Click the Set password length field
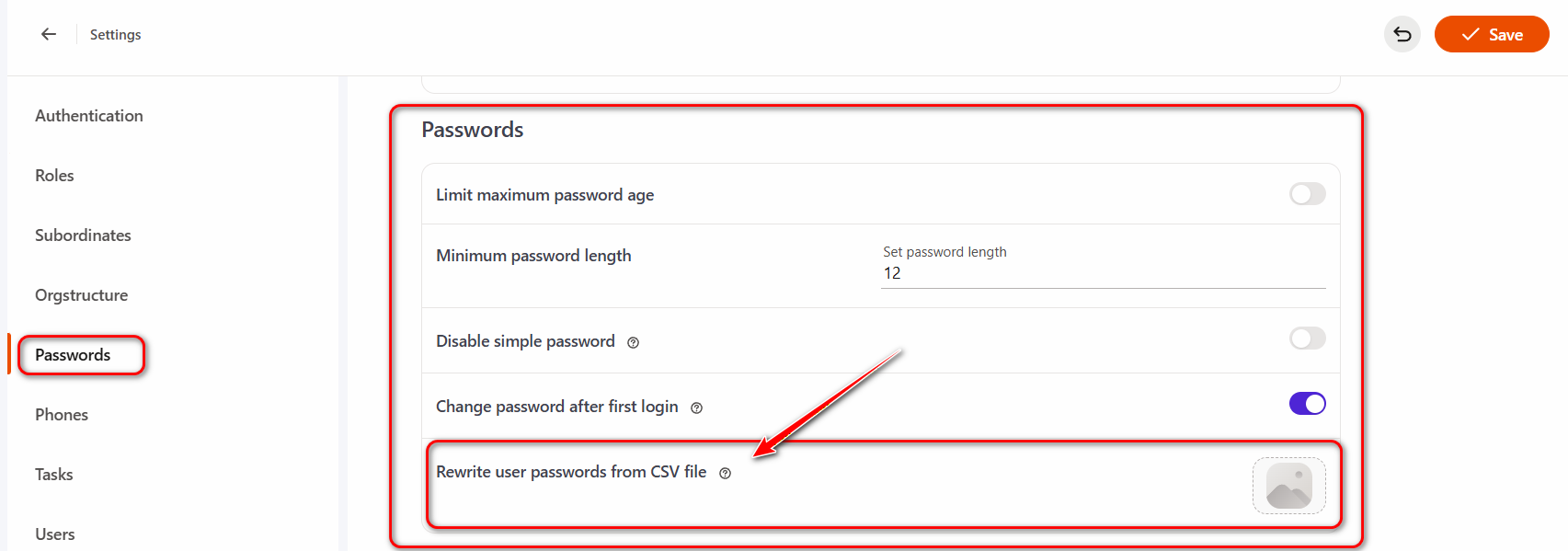 (1103, 273)
